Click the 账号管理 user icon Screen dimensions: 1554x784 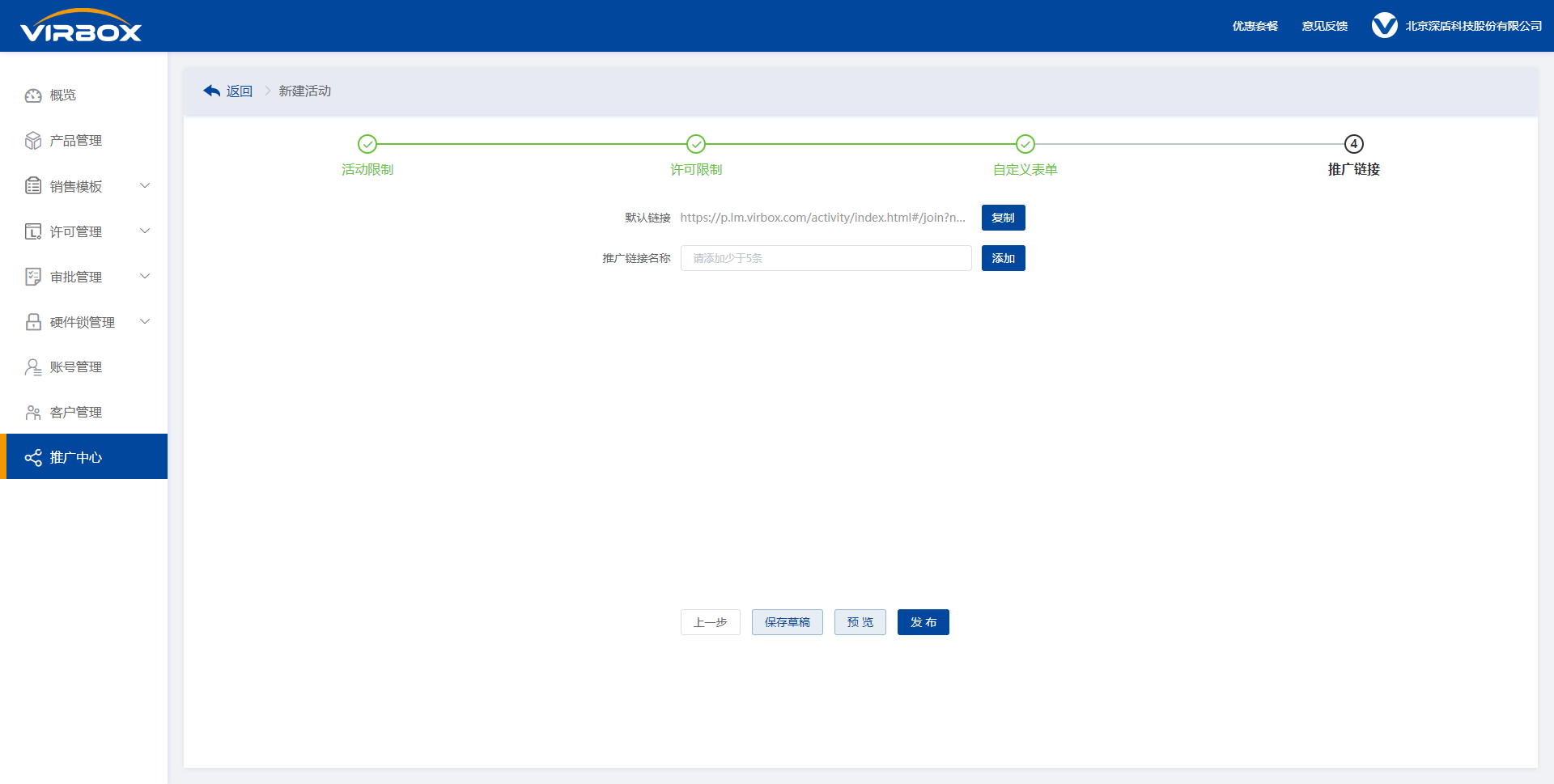tap(33, 367)
